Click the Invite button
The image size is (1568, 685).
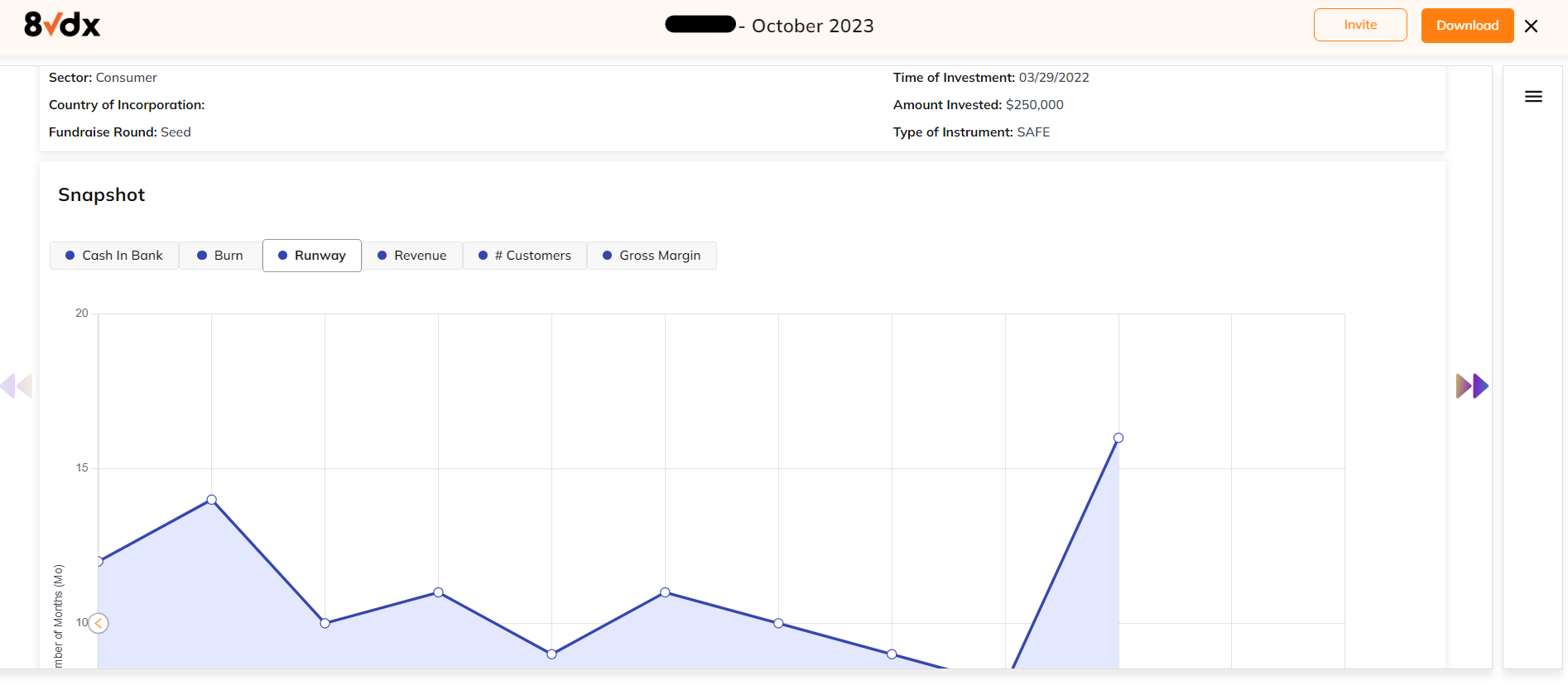click(x=1360, y=25)
